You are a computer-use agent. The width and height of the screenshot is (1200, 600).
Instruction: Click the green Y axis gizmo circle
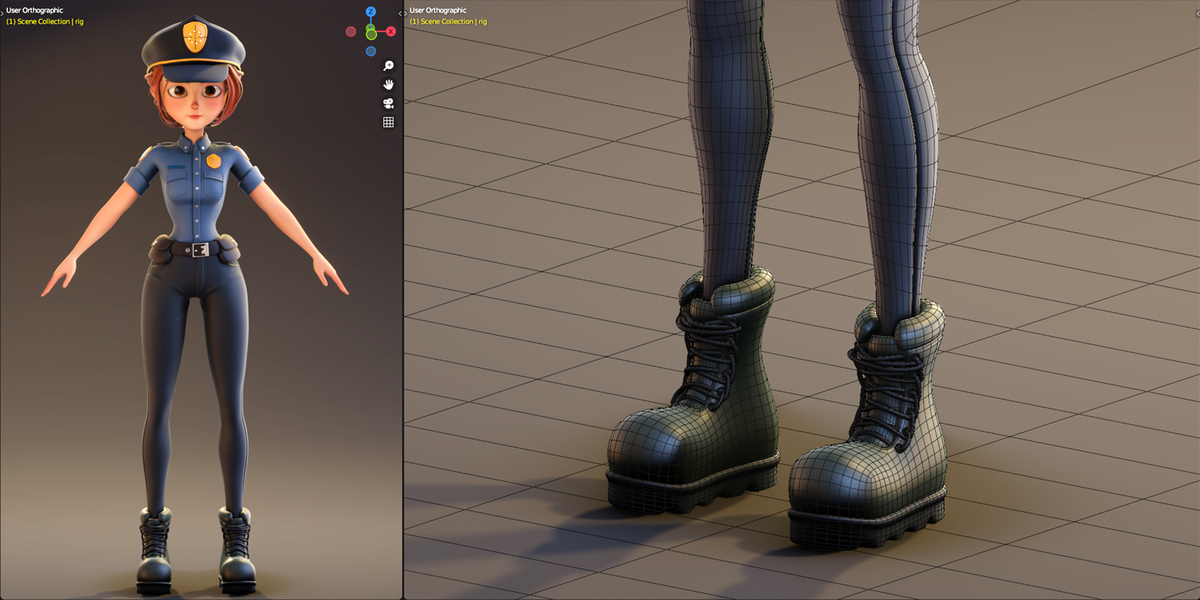371,34
